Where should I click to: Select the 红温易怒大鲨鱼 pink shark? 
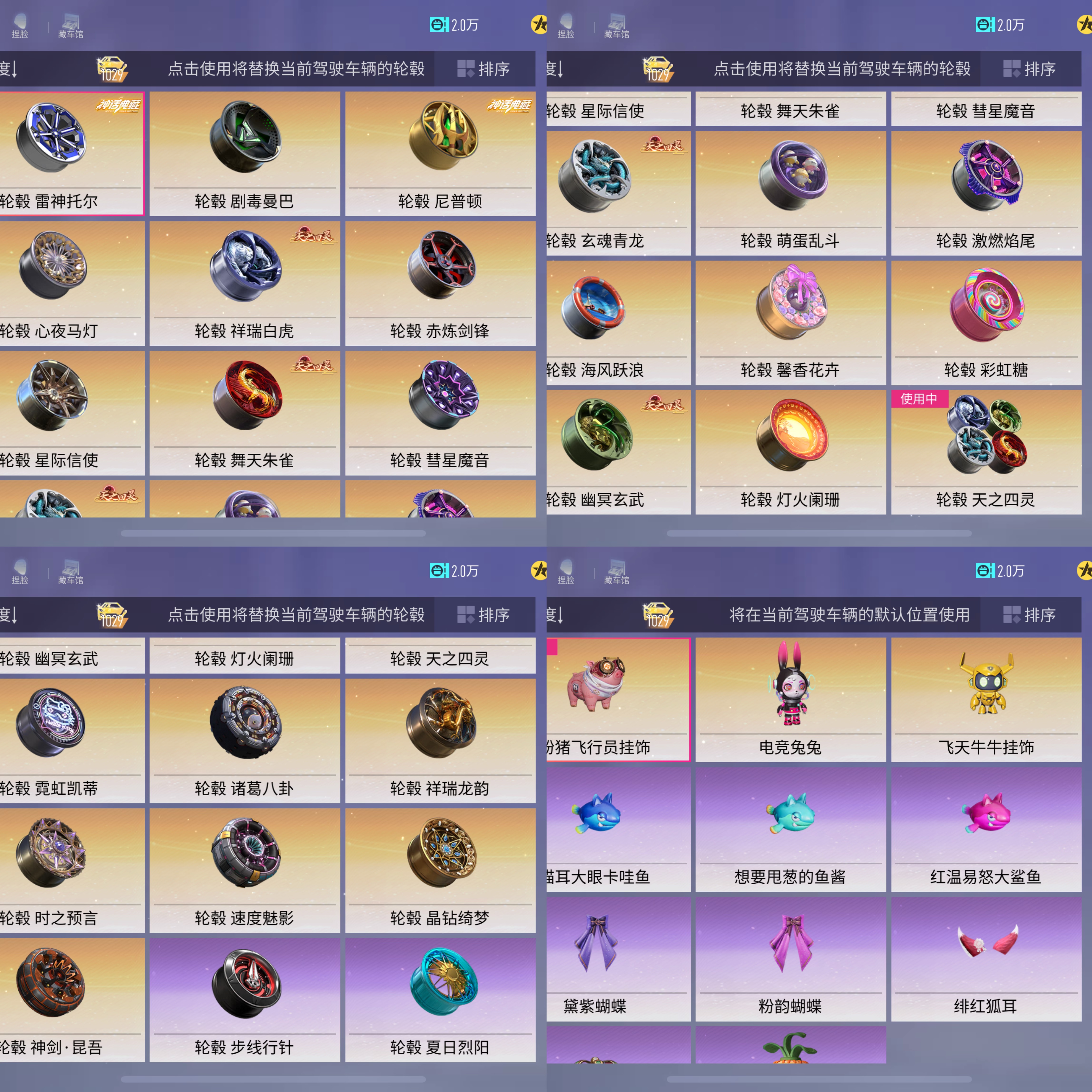click(986, 829)
